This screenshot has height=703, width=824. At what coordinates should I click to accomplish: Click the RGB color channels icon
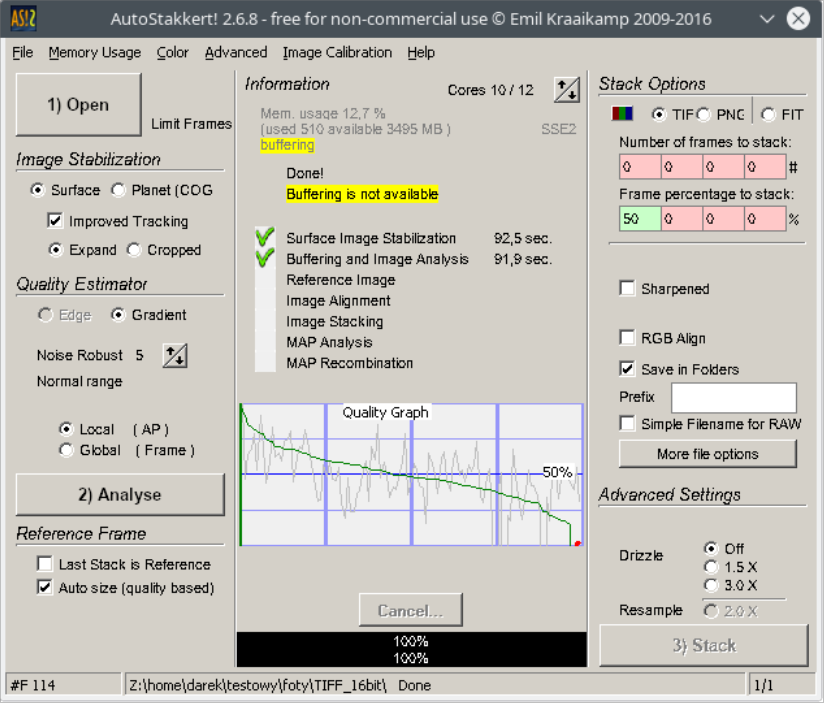point(622,114)
